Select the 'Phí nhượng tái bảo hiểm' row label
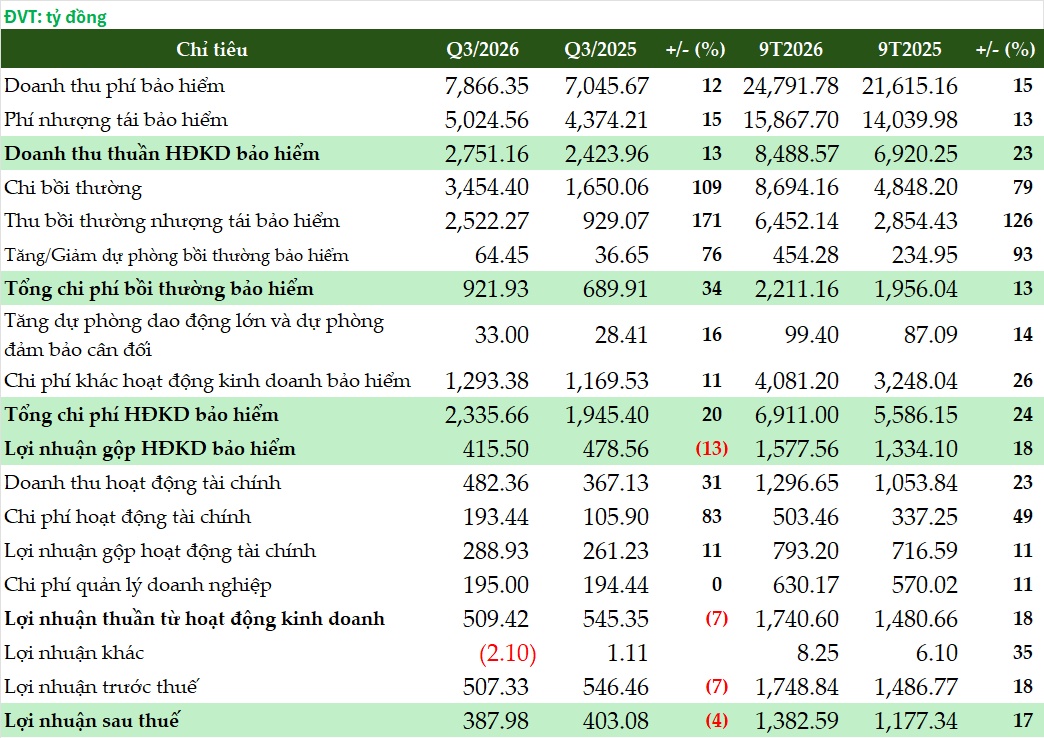The image size is (1044, 738). tap(116, 120)
